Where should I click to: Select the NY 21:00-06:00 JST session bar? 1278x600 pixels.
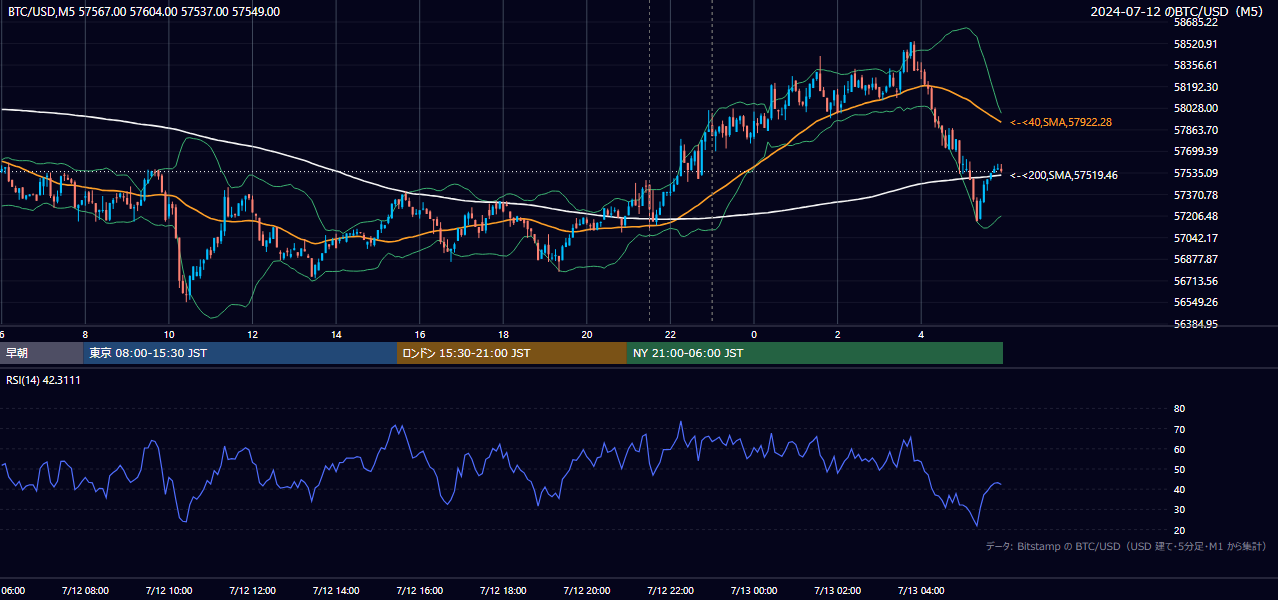[815, 353]
